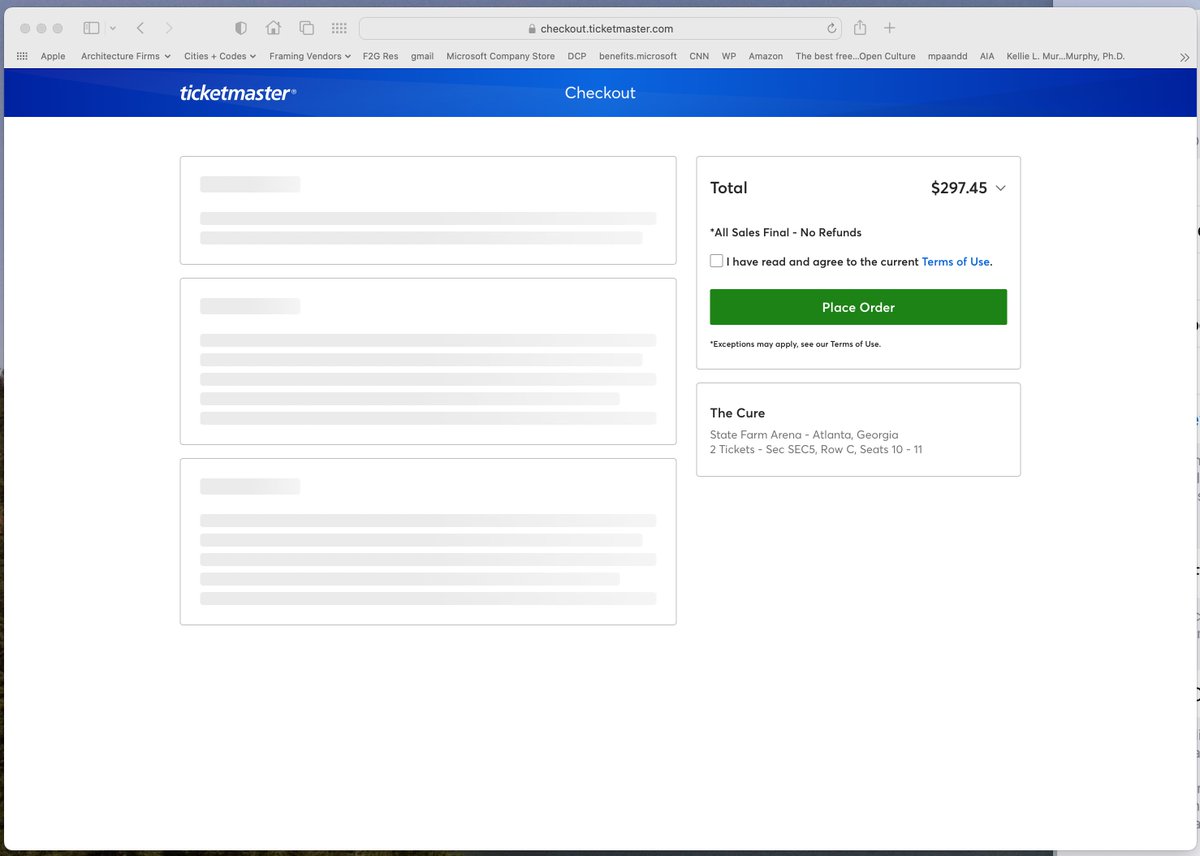Open the Amazon bookmark
The height and width of the screenshot is (856, 1200).
[x=766, y=56]
